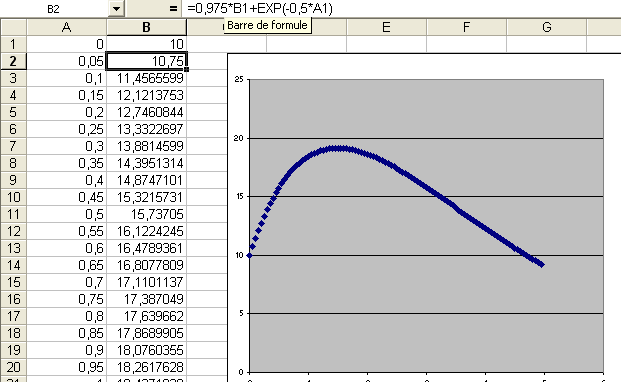The image size is (621, 382).
Task: Select cell A1 containing 0
Action: (x=67, y=44)
